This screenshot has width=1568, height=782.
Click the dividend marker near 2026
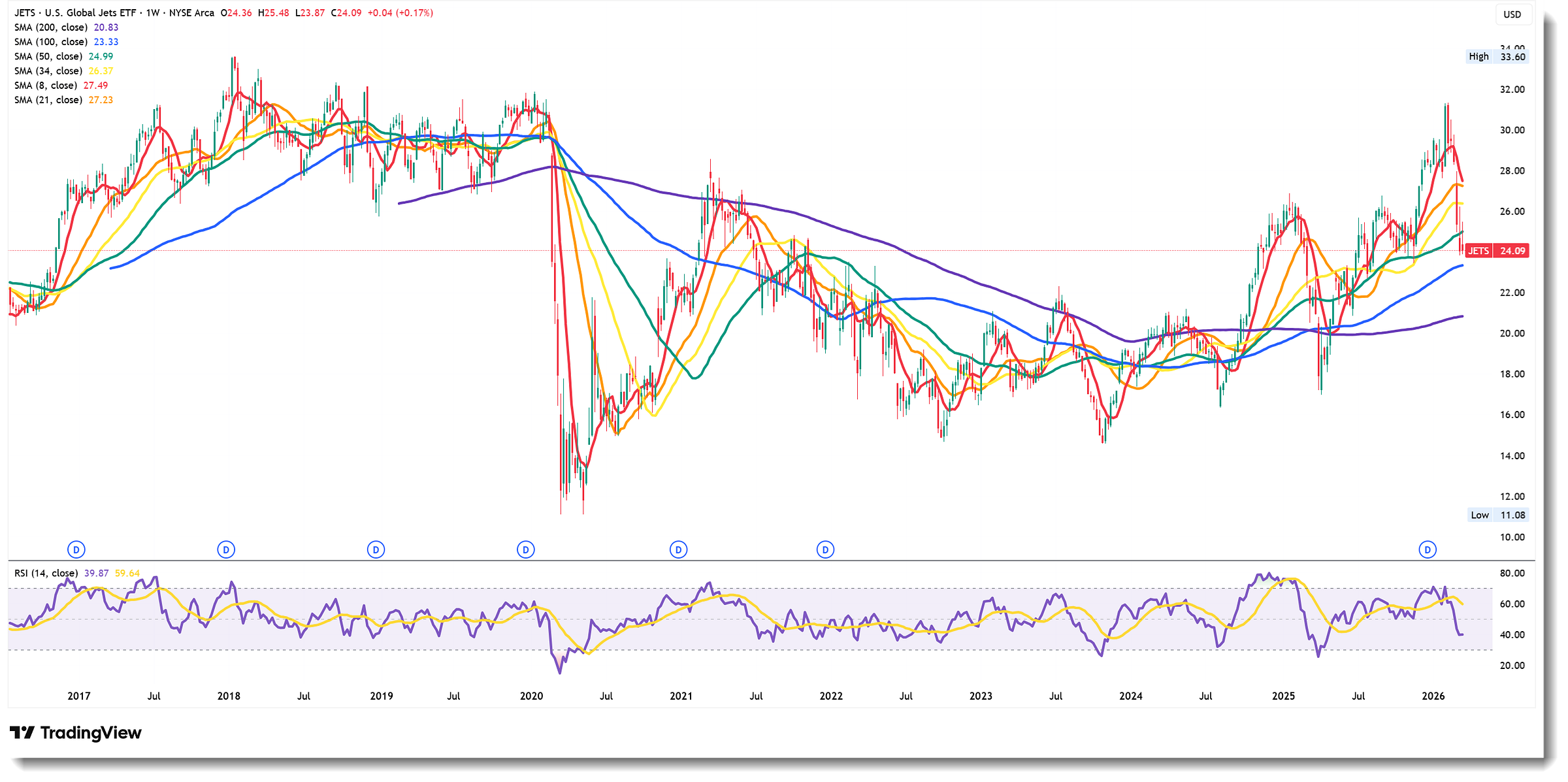pyautogui.click(x=1428, y=550)
